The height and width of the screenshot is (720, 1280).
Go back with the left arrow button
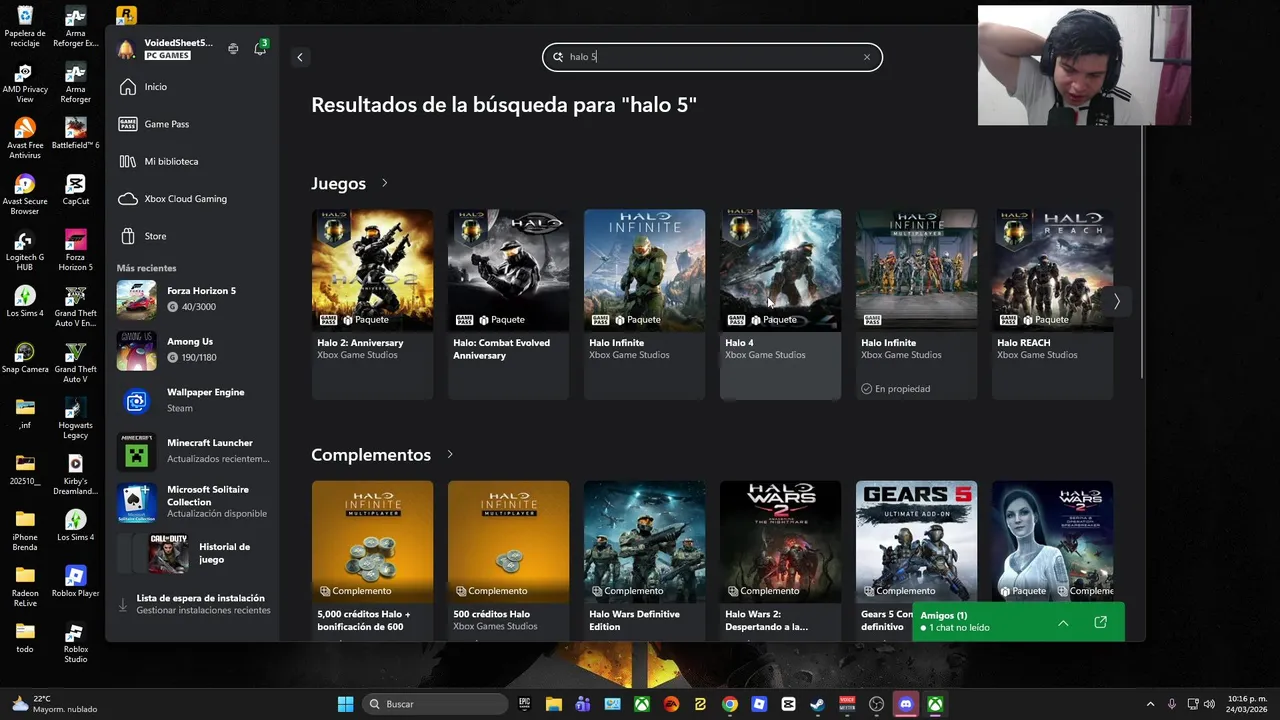[x=299, y=57]
